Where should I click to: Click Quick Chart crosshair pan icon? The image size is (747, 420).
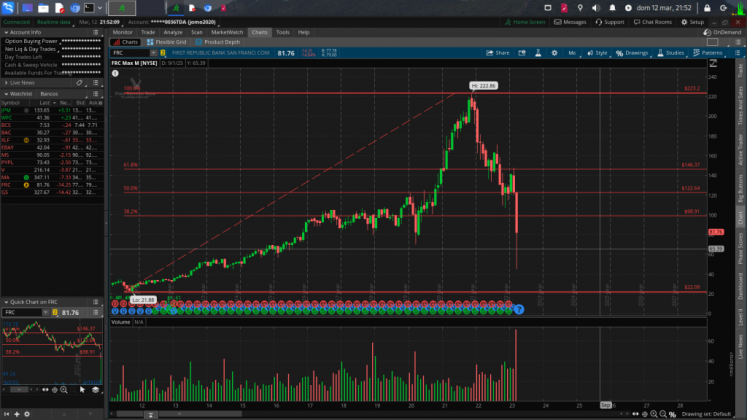[54, 390]
